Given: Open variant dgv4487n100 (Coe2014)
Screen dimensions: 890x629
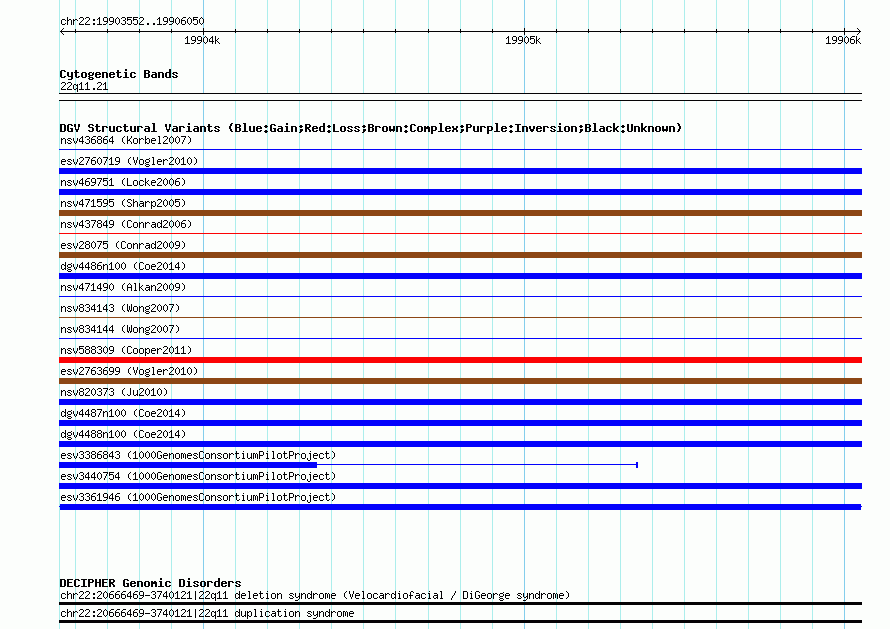Looking at the screenshot, I should pyautogui.click(x=123, y=413).
